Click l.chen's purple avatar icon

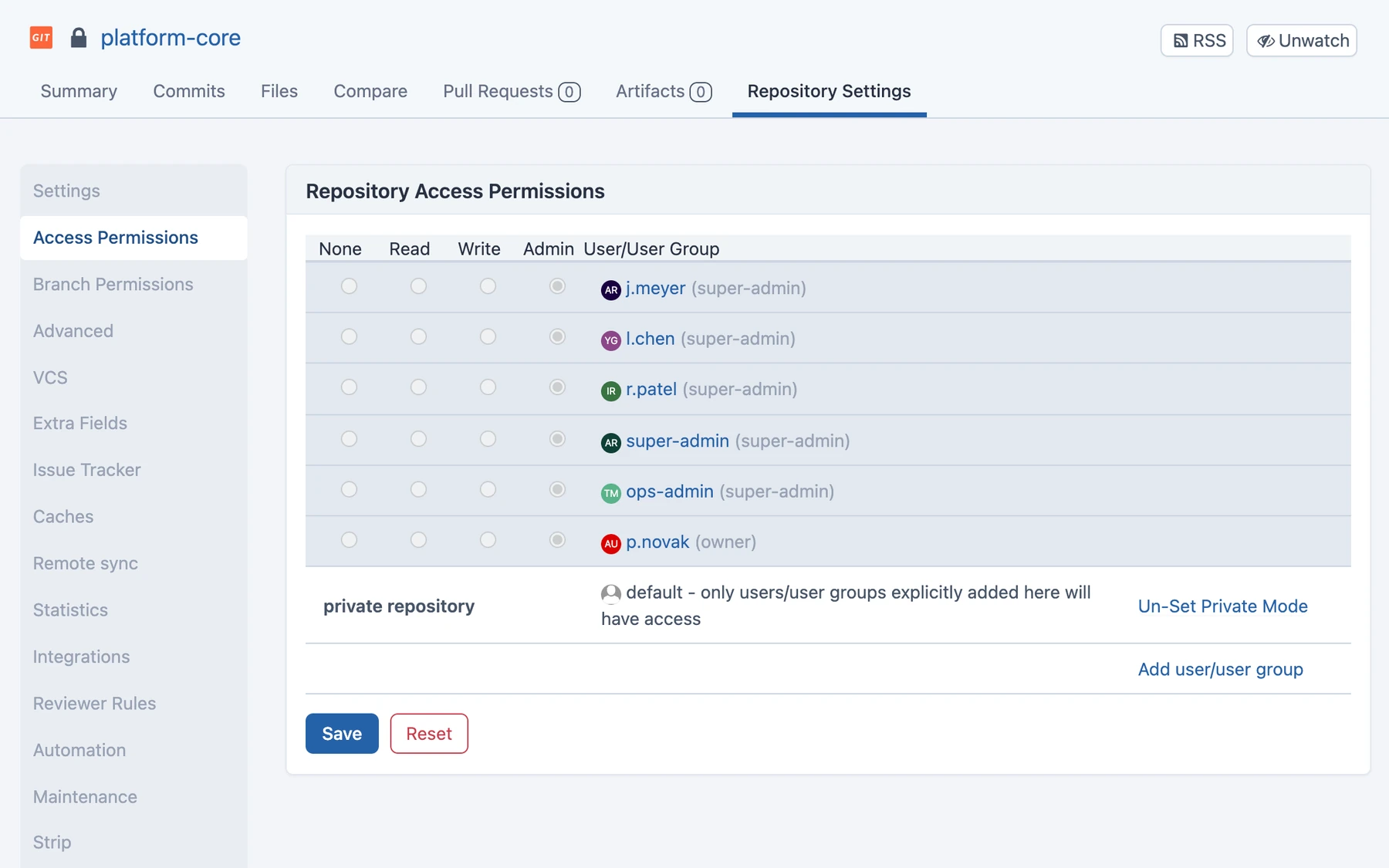610,340
